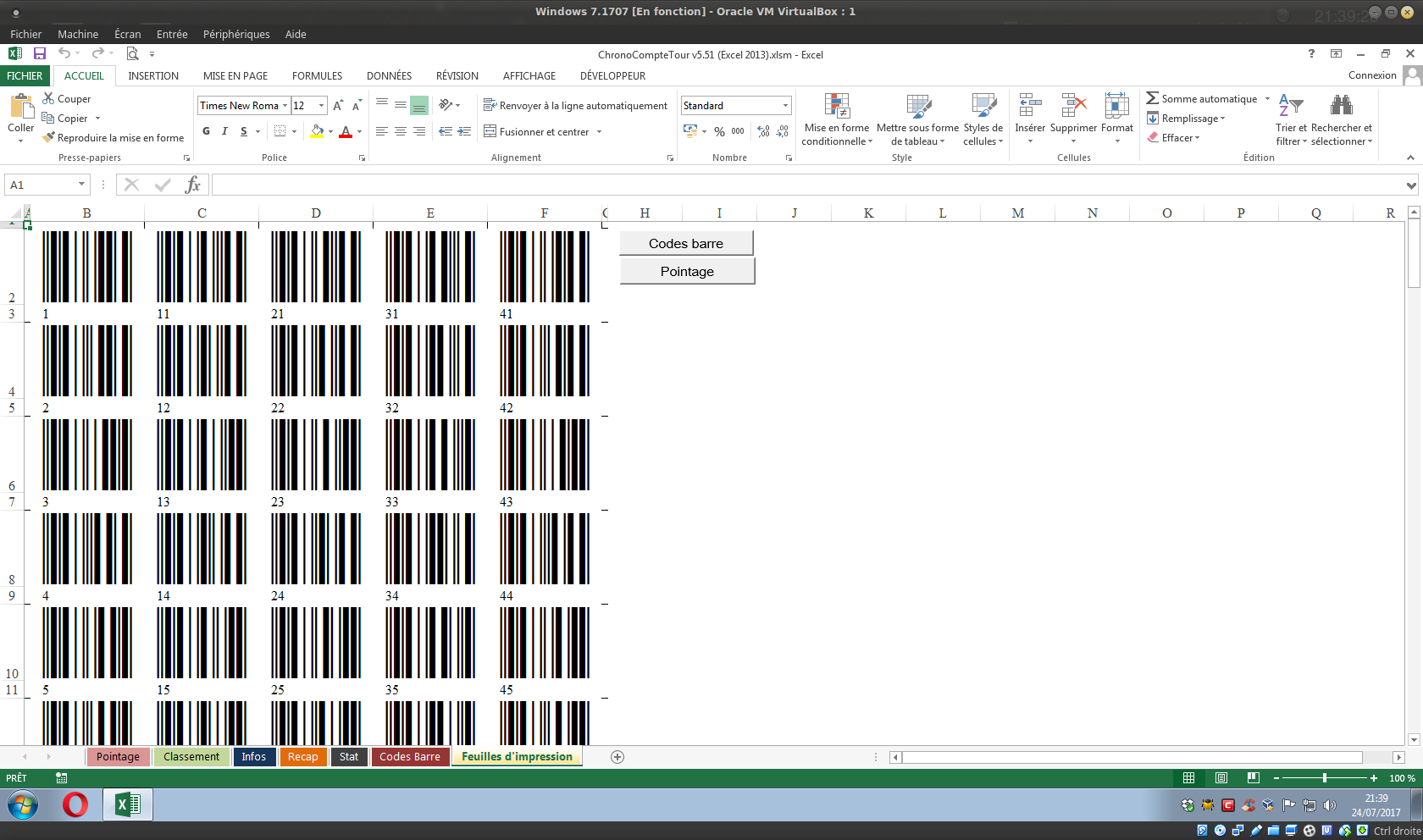Image resolution: width=1423 pixels, height=840 pixels.
Task: Open Rechercher et sélectionner binoculars
Action: pyautogui.click(x=1341, y=106)
